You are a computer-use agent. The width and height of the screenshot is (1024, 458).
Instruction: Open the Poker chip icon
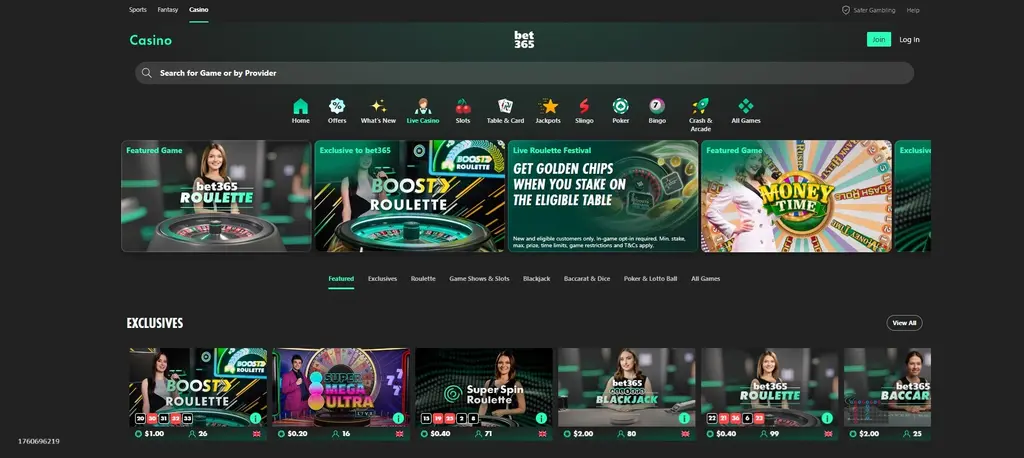click(x=620, y=106)
